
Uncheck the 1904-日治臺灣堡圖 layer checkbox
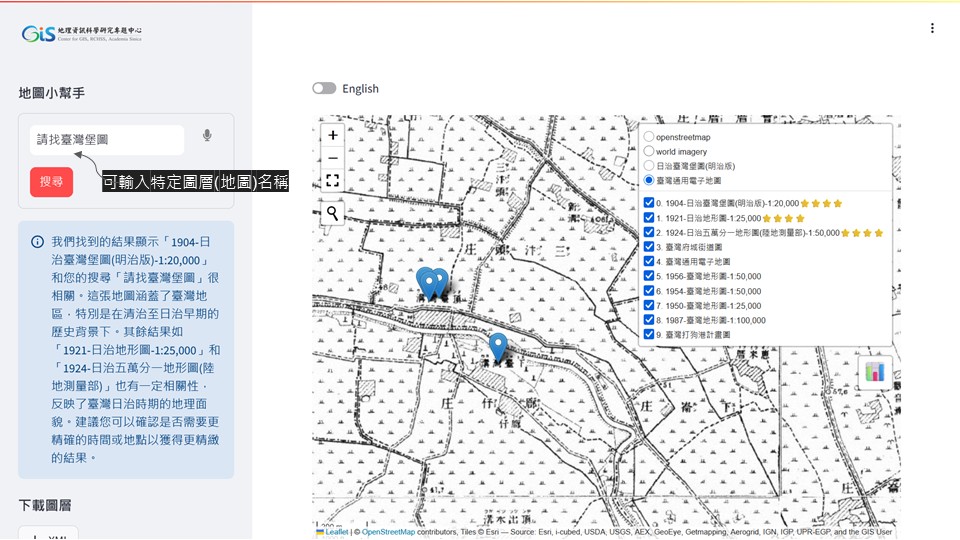(x=649, y=203)
